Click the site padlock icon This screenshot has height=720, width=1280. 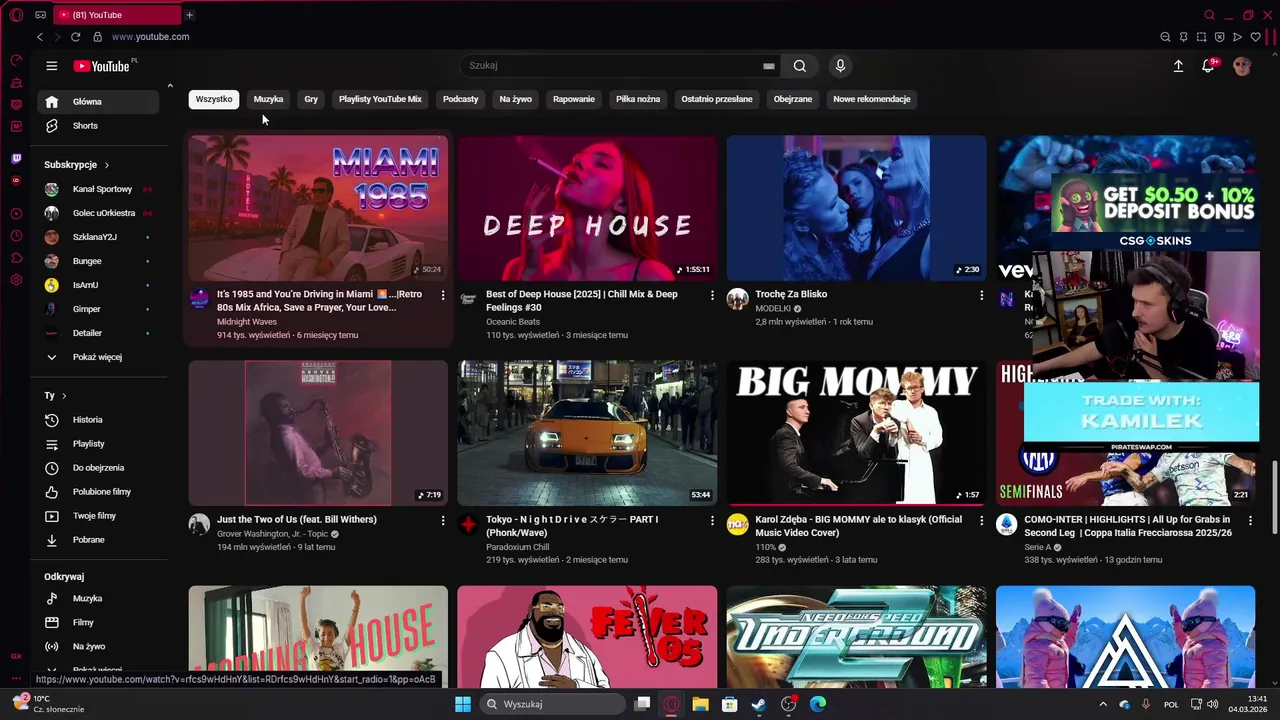click(x=97, y=37)
